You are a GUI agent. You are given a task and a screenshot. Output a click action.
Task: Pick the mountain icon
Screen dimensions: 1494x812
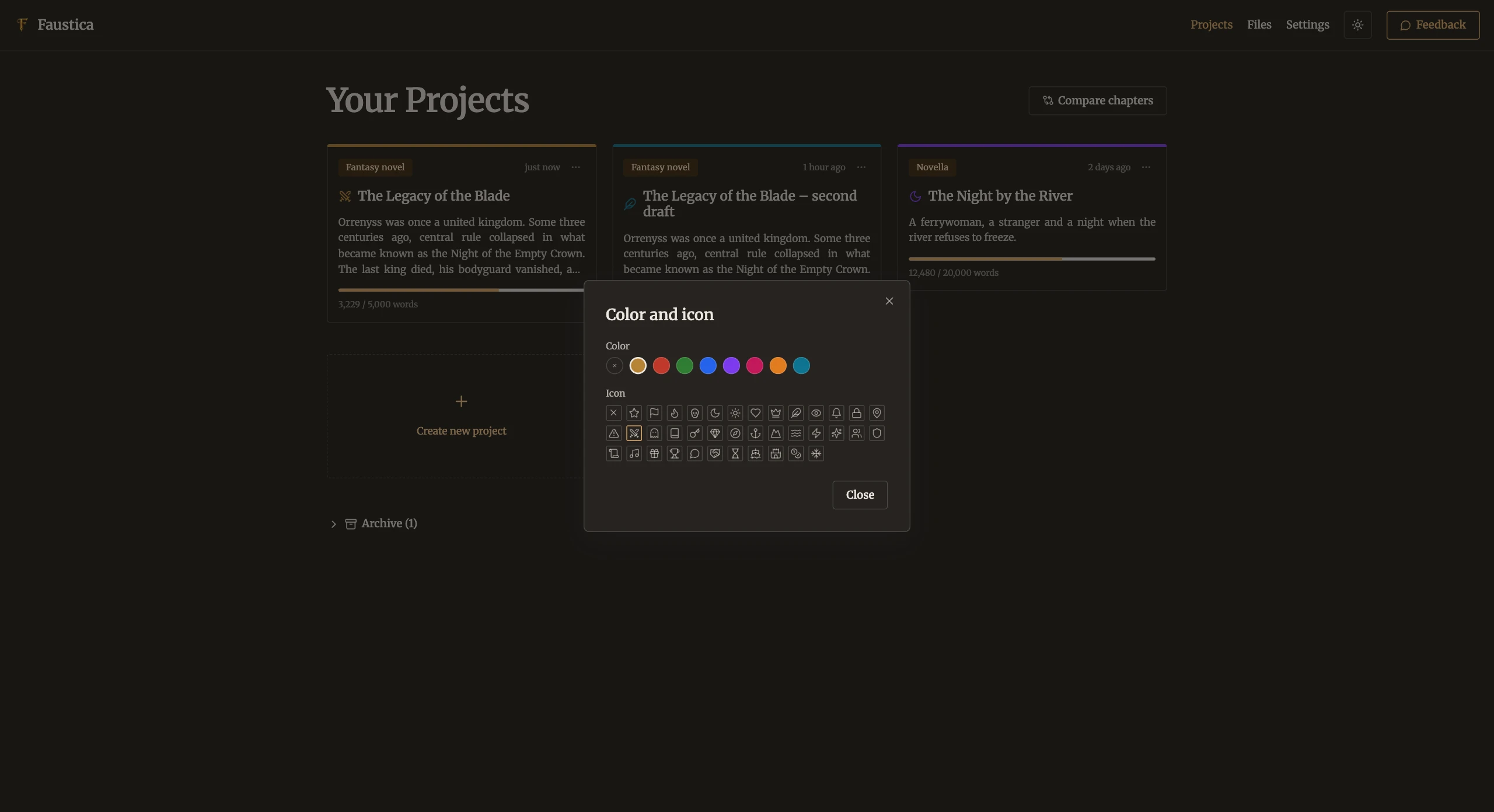(776, 433)
